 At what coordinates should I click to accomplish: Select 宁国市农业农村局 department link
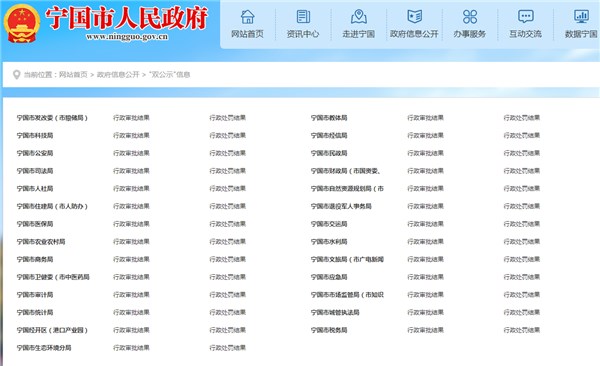pos(41,242)
